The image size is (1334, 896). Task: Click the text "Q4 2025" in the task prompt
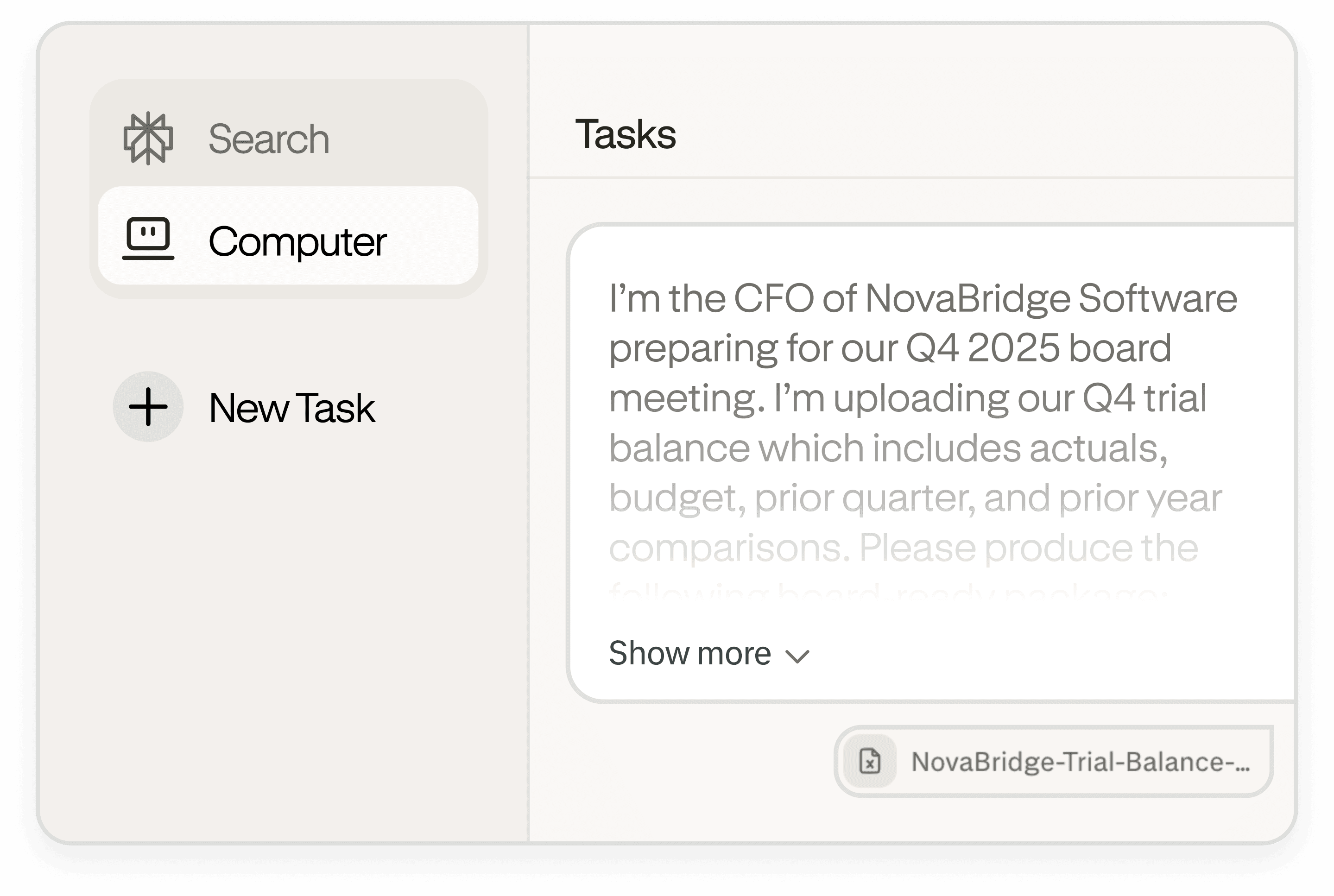982,348
